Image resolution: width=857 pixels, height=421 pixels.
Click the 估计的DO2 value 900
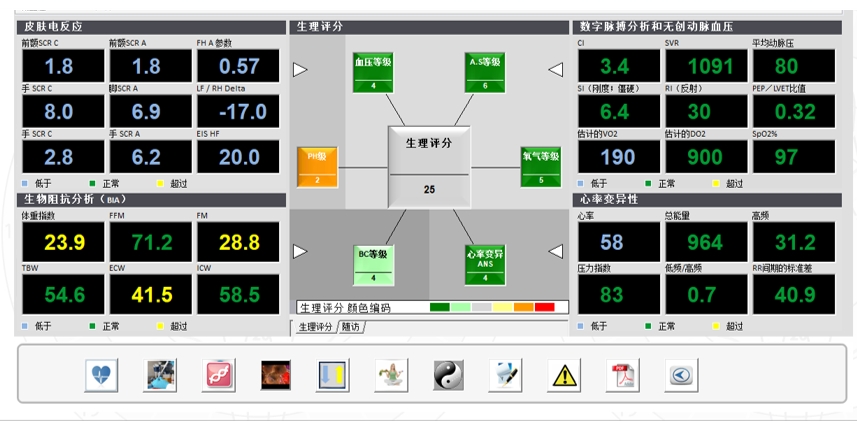(707, 157)
